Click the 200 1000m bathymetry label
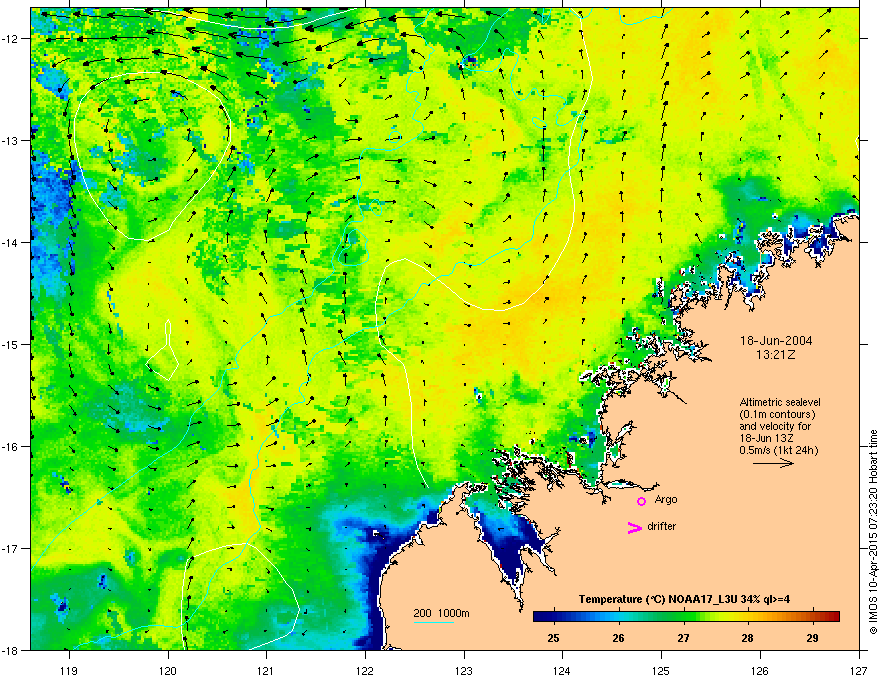This screenshot has height=680, width=880. point(442,613)
